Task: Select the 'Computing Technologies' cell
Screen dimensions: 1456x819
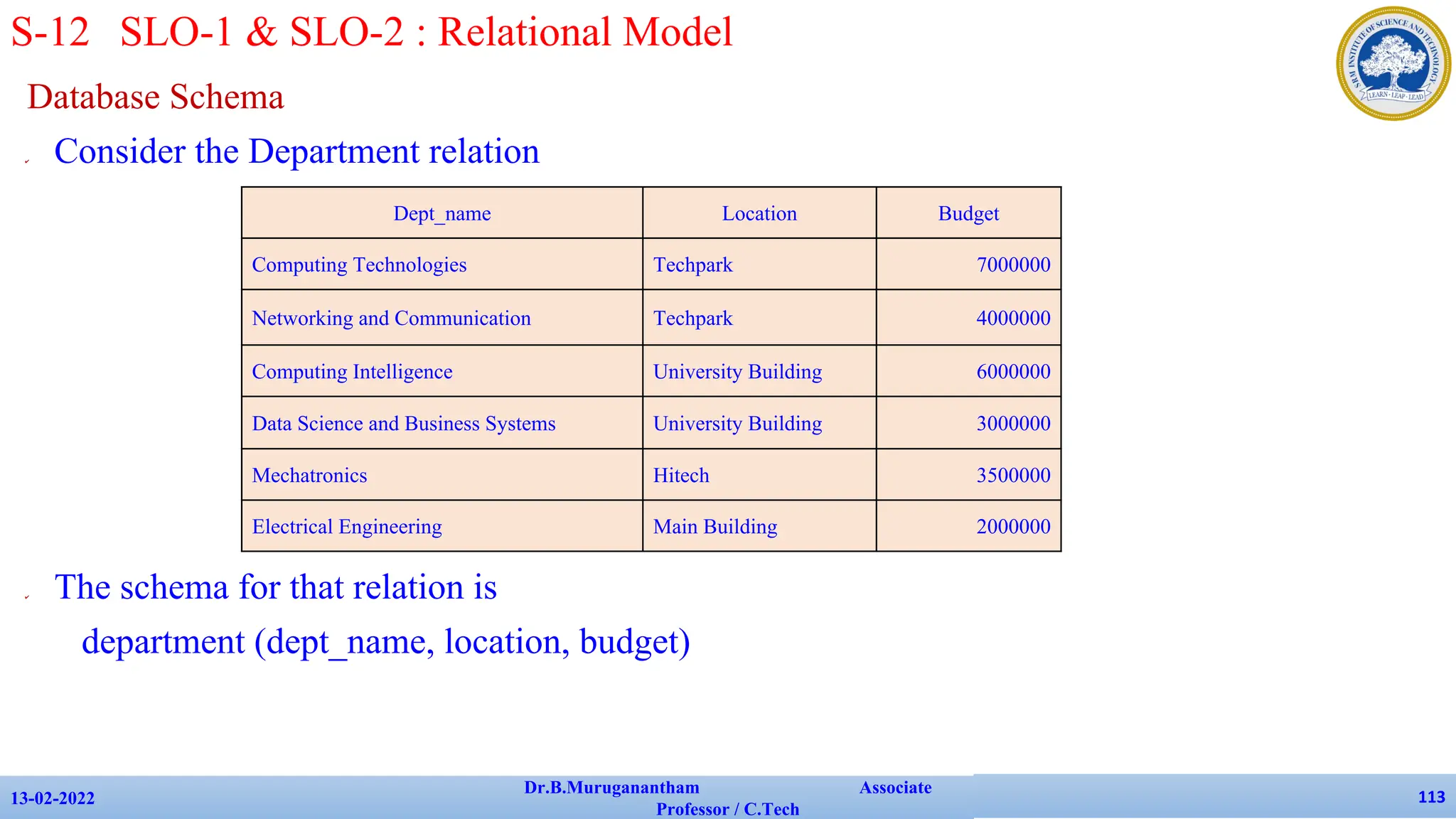Action: pos(442,264)
